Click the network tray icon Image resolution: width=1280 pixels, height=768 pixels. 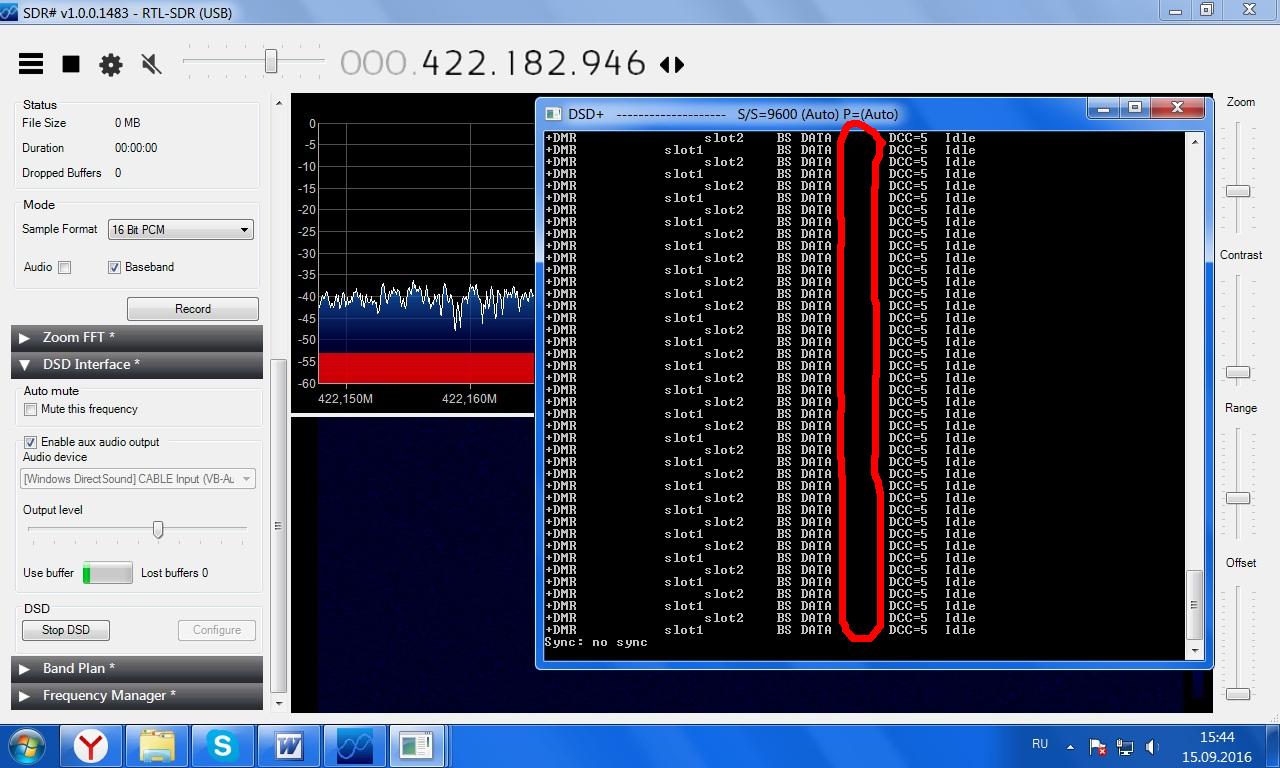(x=1126, y=747)
